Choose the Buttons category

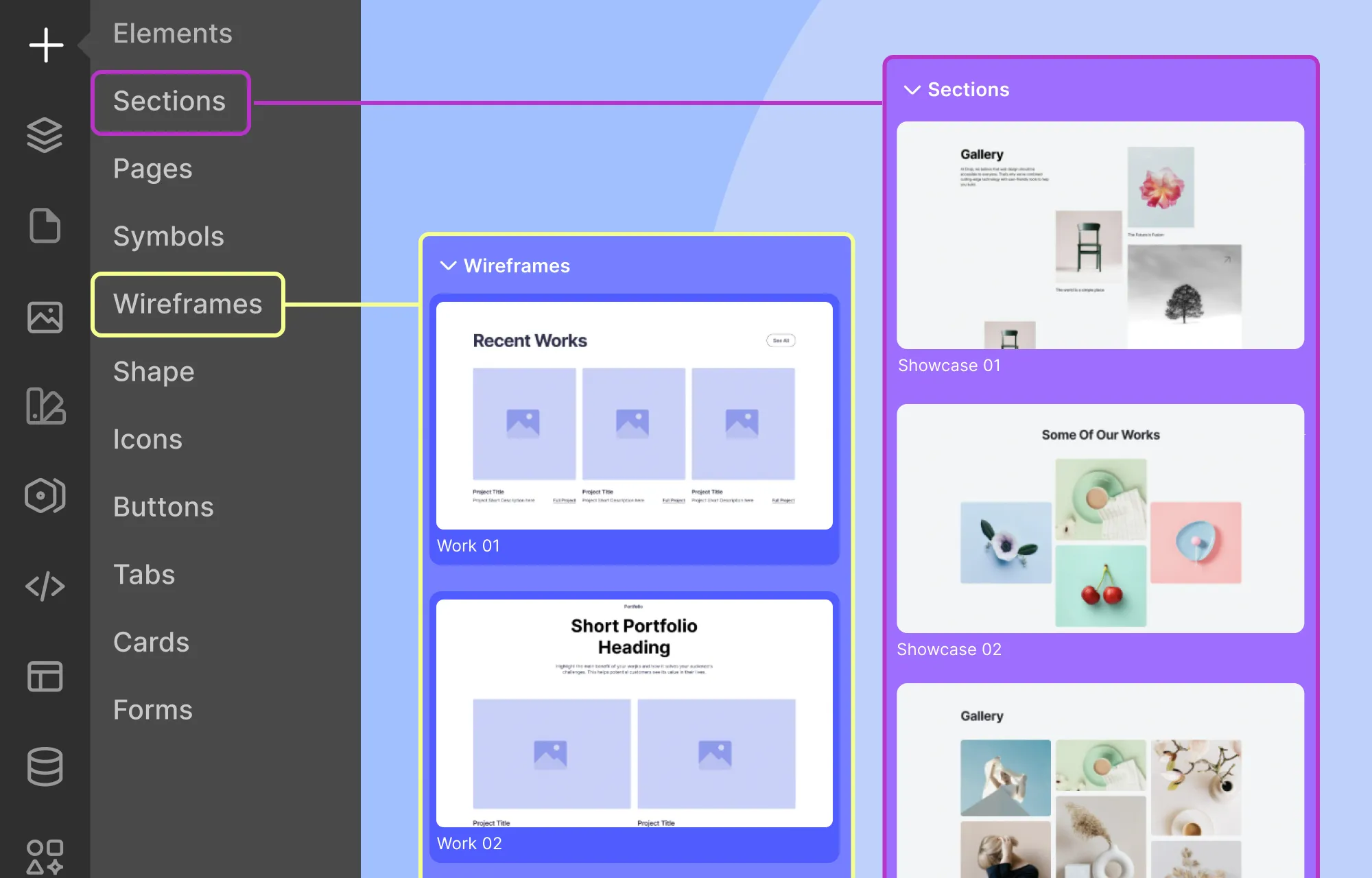(x=163, y=508)
